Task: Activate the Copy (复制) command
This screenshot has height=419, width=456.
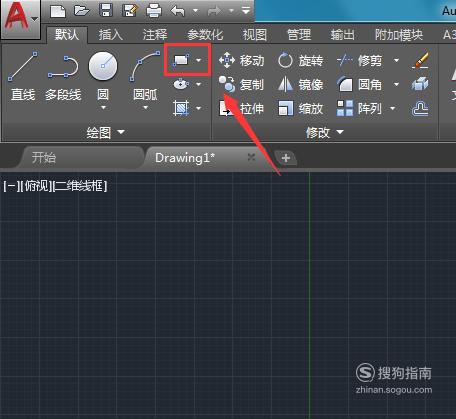Action: pos(242,84)
